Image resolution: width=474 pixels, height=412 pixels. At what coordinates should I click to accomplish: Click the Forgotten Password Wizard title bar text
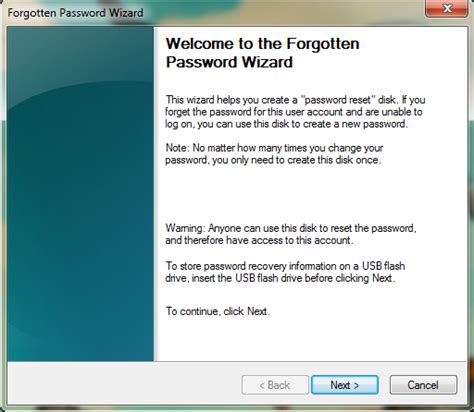click(75, 13)
